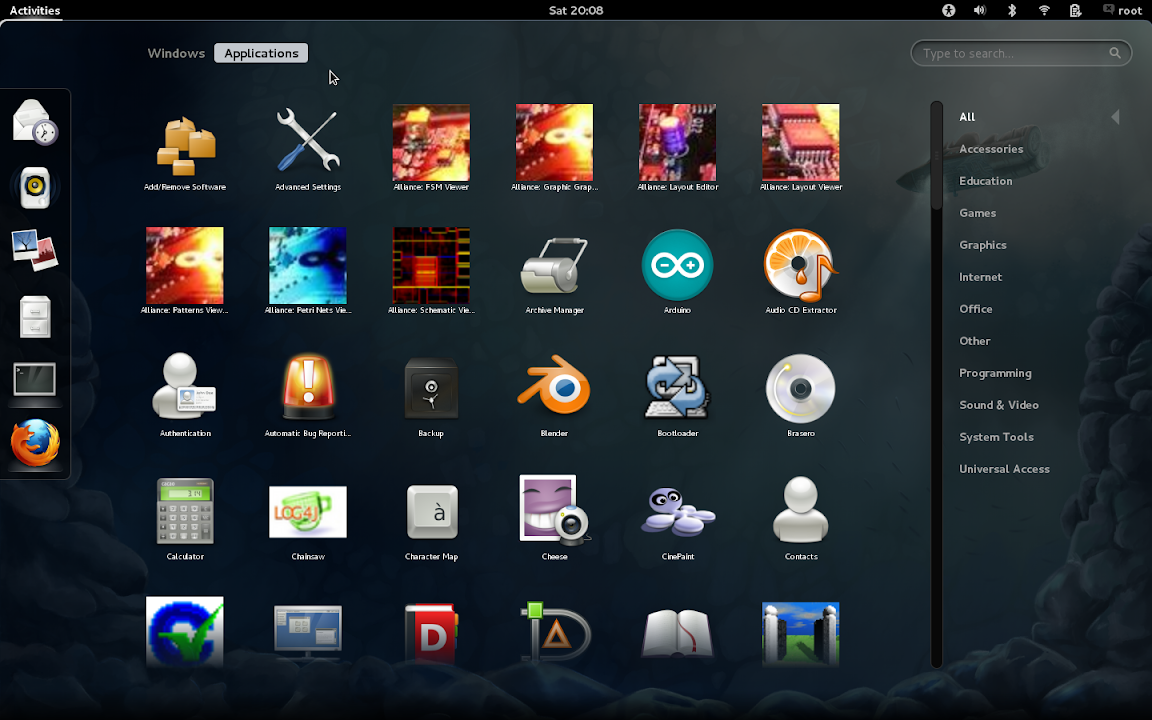Open the Wi-Fi network menu
Image resolution: width=1152 pixels, height=720 pixels.
pyautogui.click(x=1044, y=10)
